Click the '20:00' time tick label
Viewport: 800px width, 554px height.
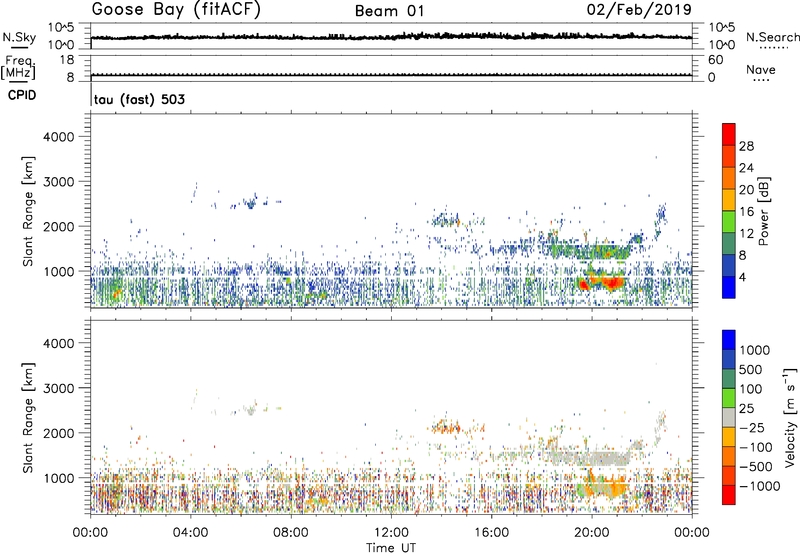click(591, 533)
